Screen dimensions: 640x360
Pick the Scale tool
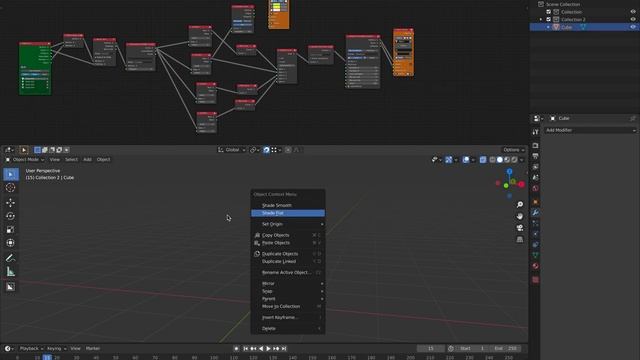pos(11,229)
